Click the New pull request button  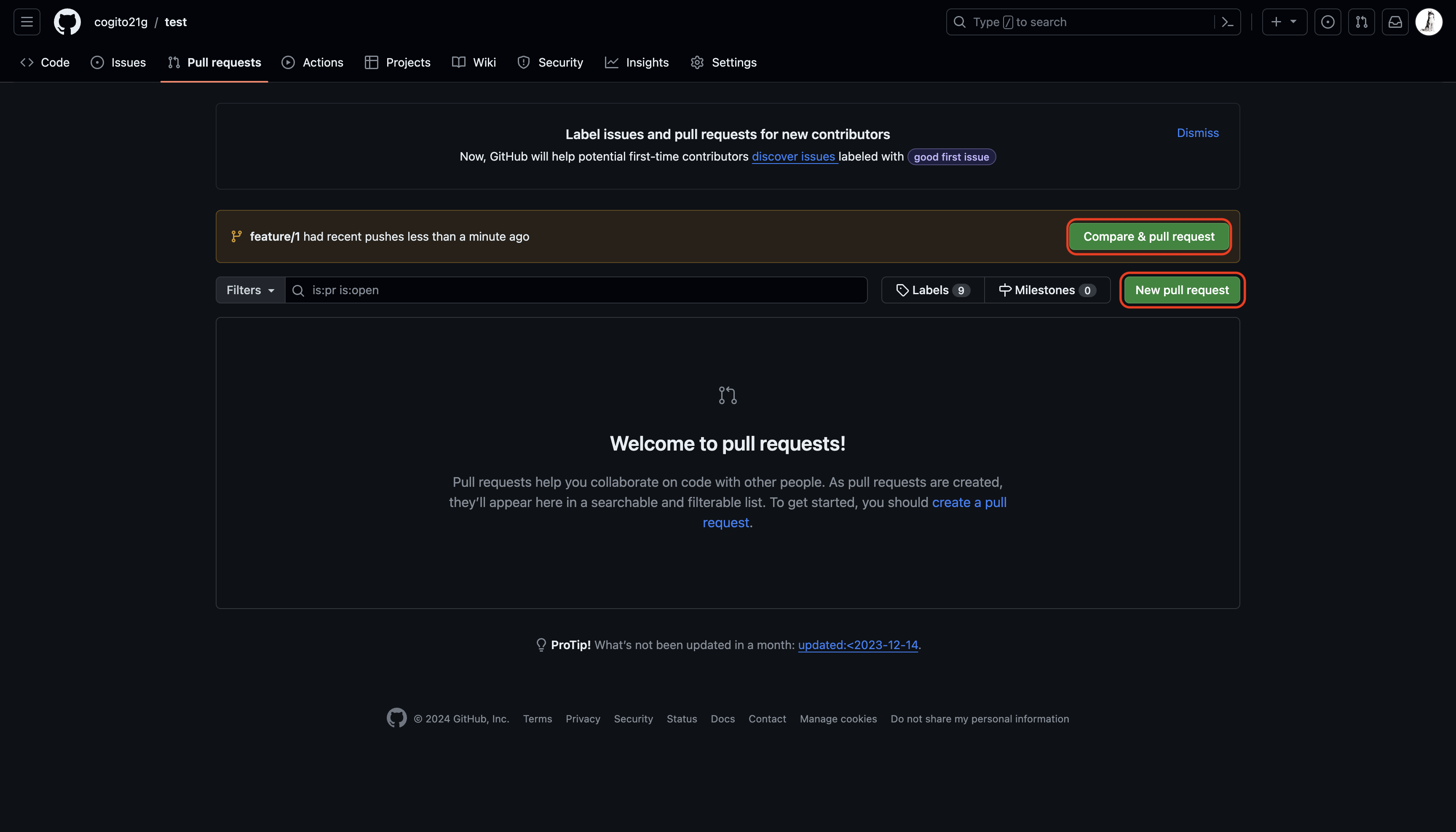pyautogui.click(x=1181, y=290)
